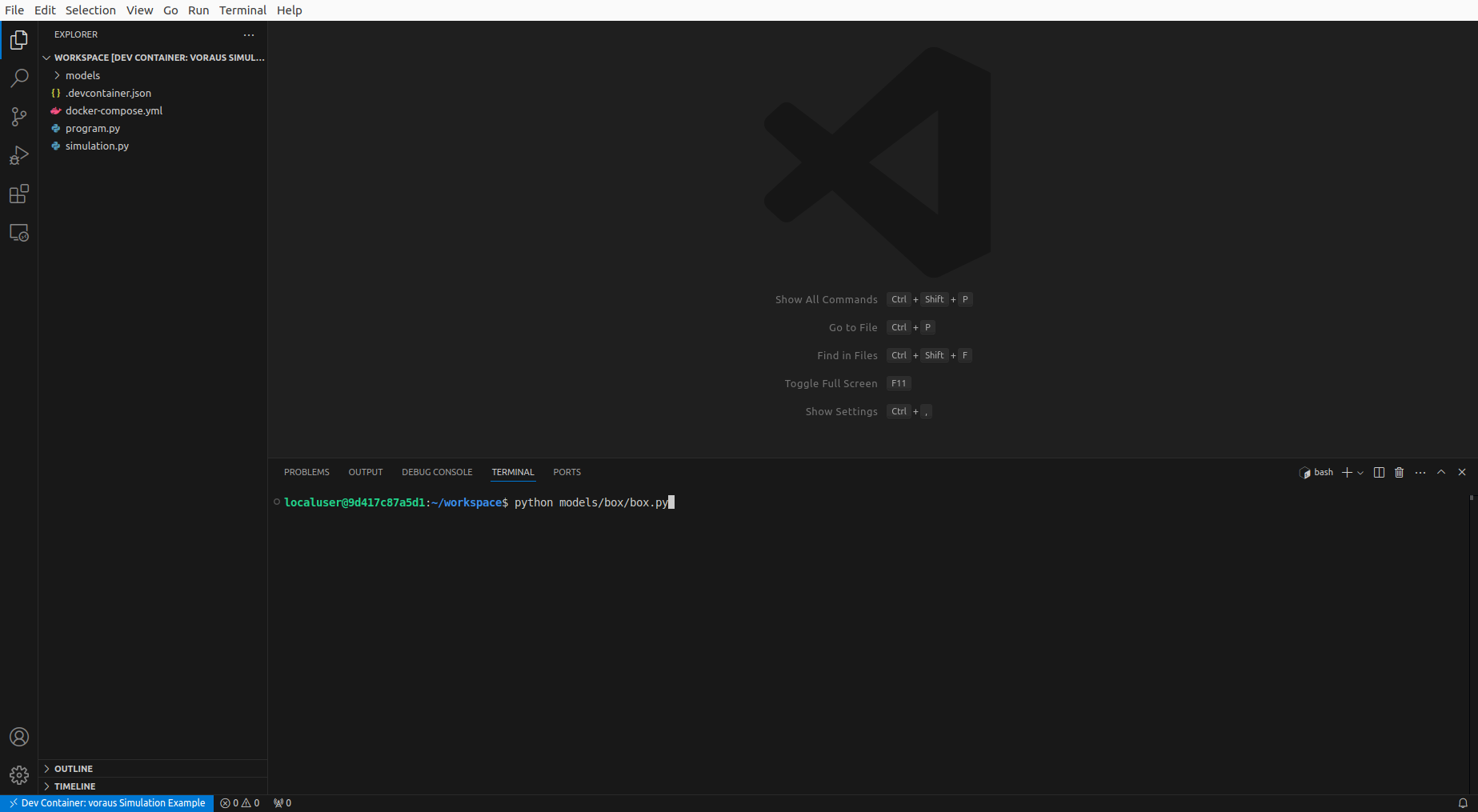Click the EXPLORER panel title
Image resolution: width=1478 pixels, height=812 pixels.
pos(76,35)
